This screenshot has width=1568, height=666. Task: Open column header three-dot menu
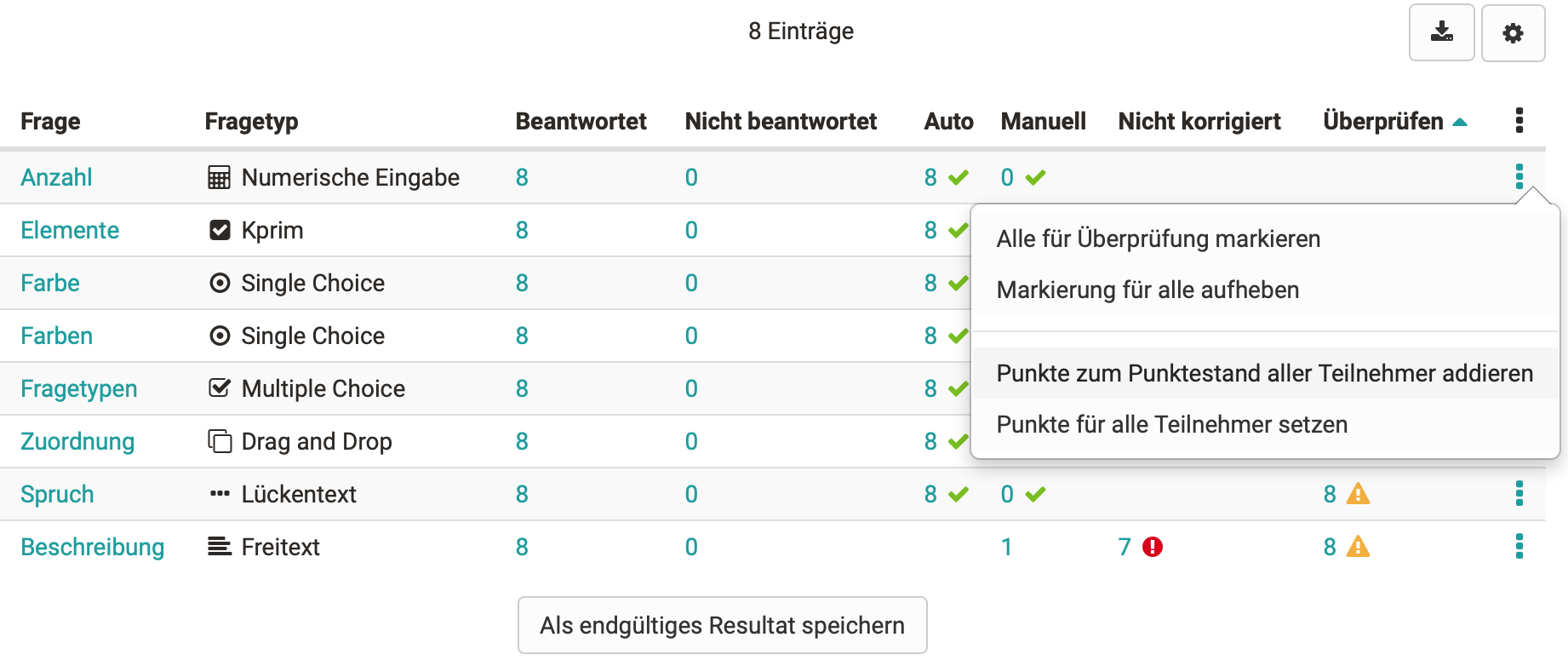tap(1519, 121)
